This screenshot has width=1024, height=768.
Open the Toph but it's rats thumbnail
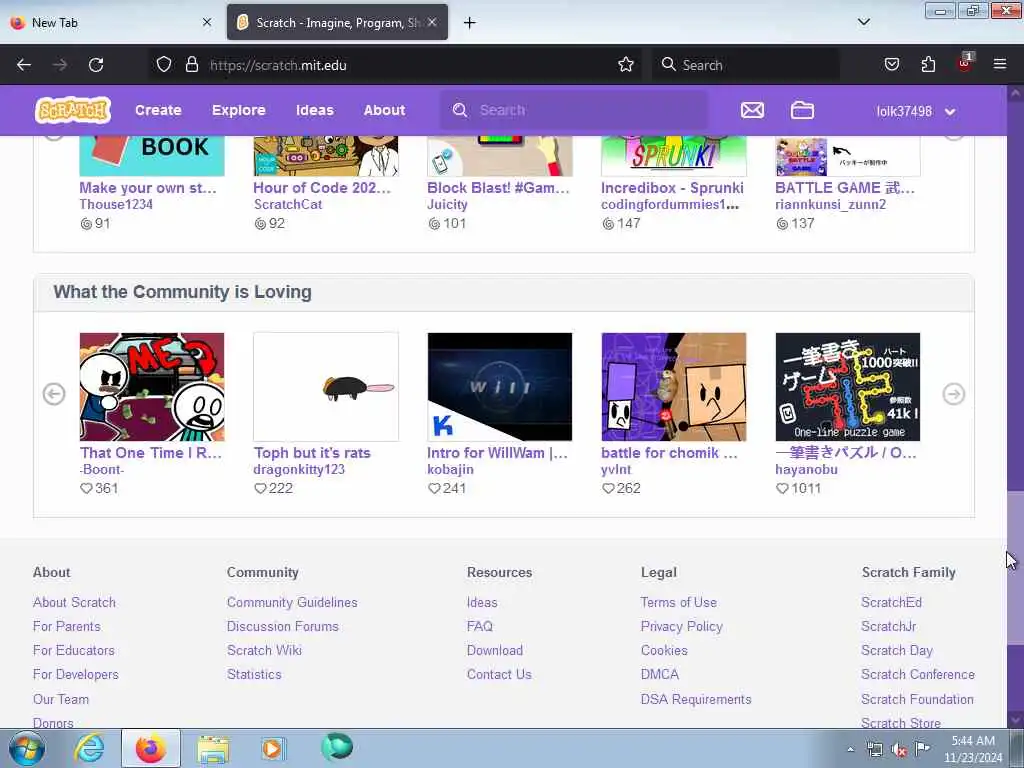pyautogui.click(x=326, y=387)
